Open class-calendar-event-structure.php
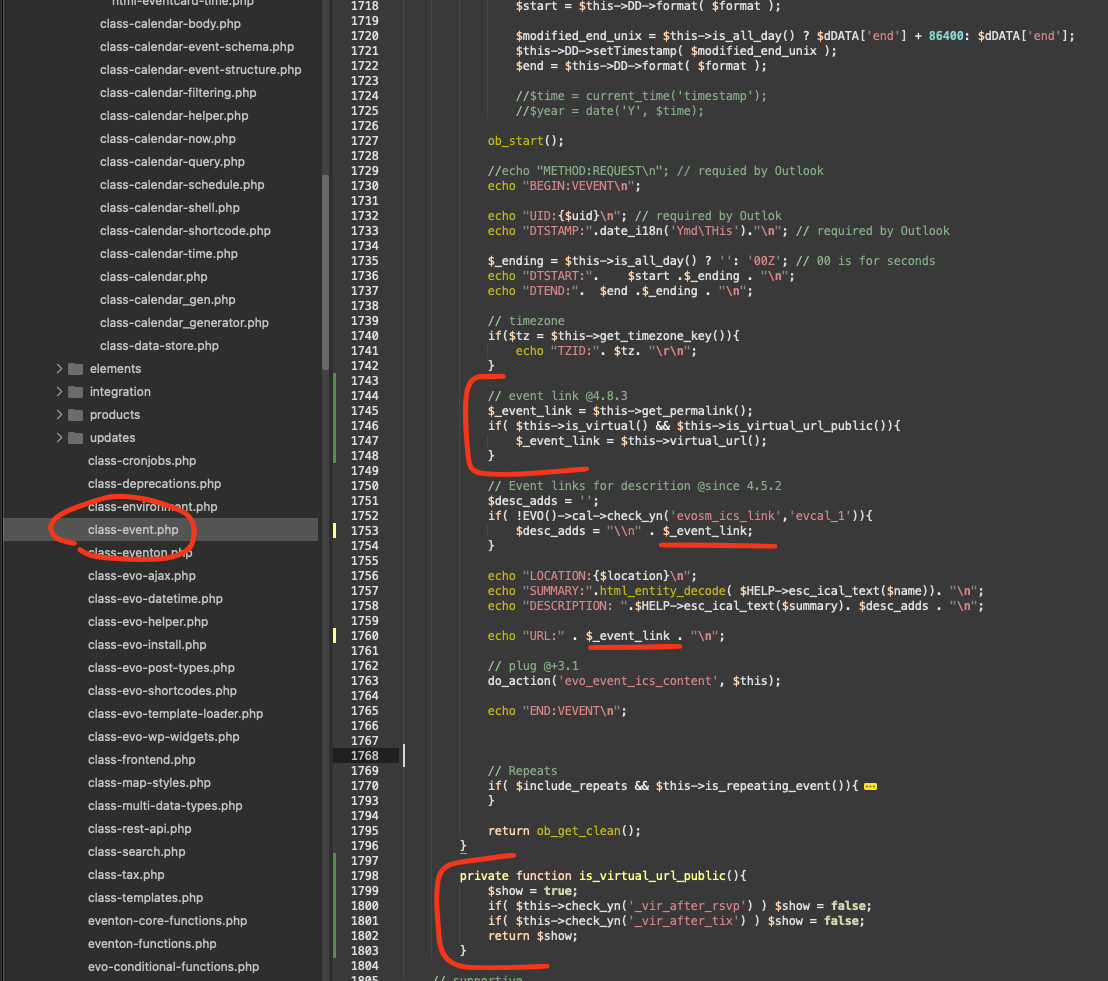 pos(201,69)
